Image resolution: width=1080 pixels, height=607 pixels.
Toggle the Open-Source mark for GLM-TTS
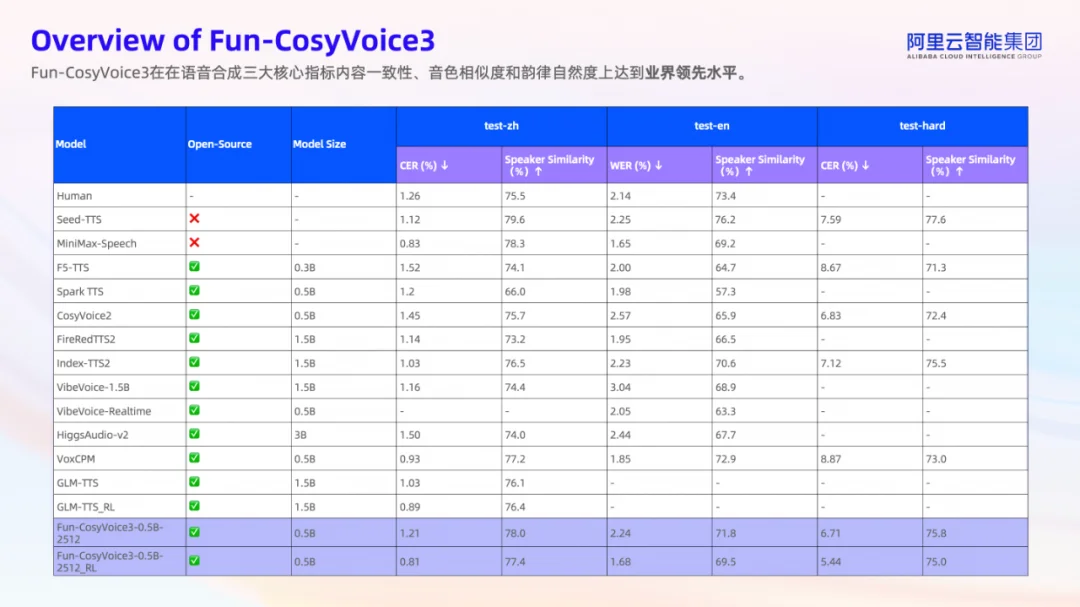[x=196, y=482]
